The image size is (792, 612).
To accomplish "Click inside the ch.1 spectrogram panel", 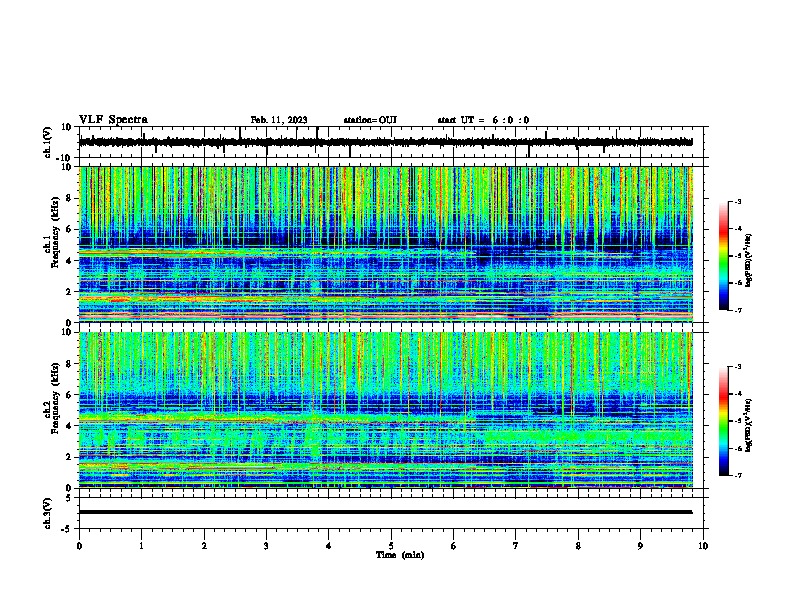I will coord(386,244).
